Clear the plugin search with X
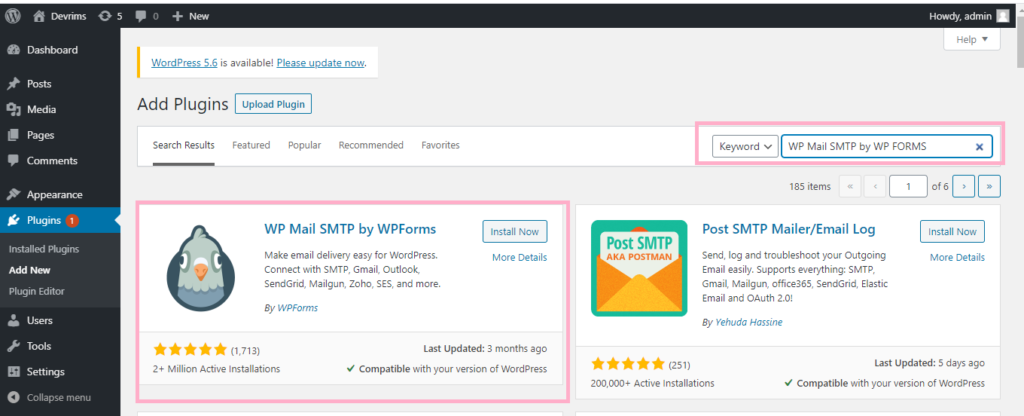Image resolution: width=1024 pixels, height=416 pixels. pos(979,147)
